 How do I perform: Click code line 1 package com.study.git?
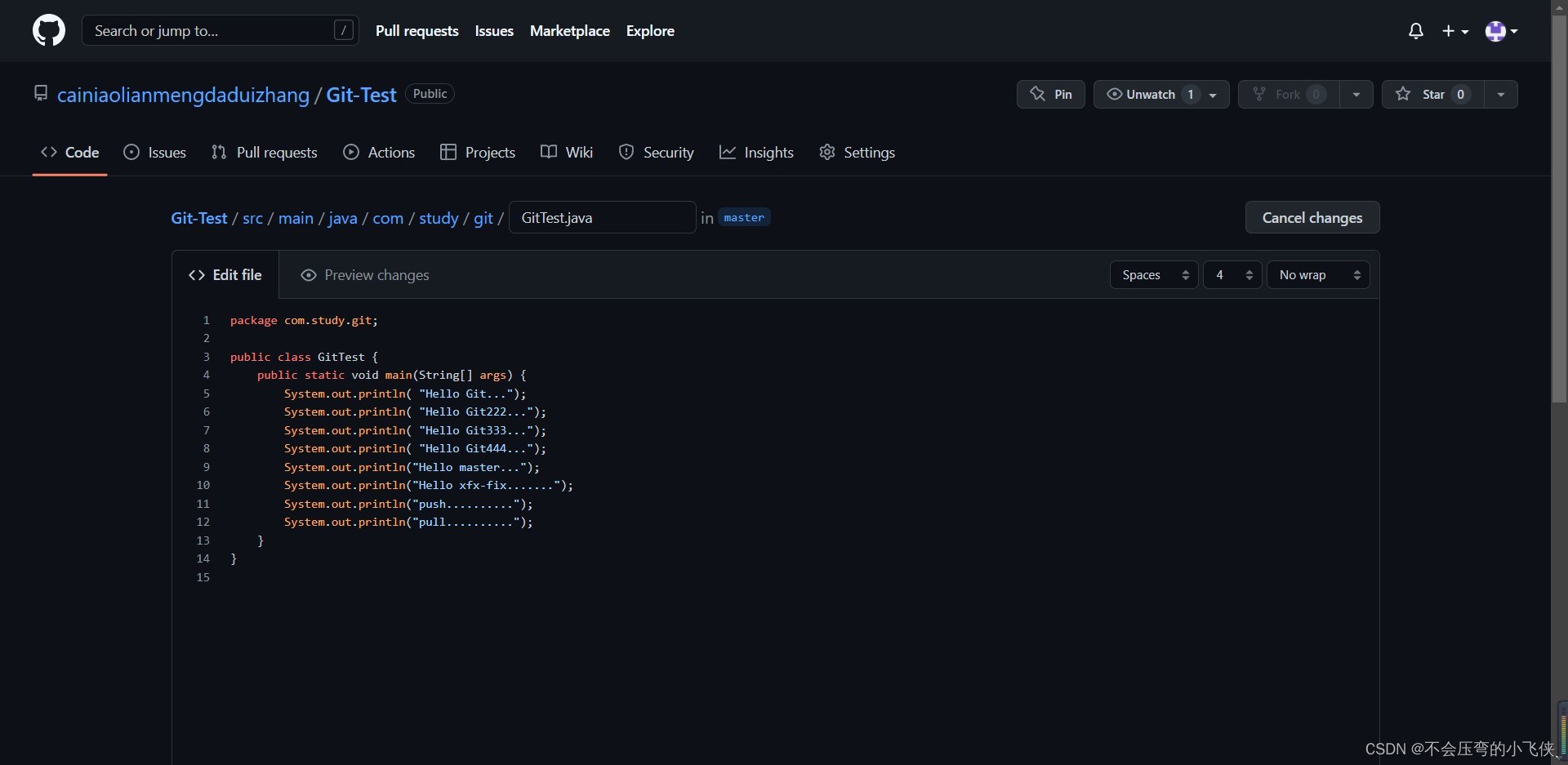click(304, 320)
